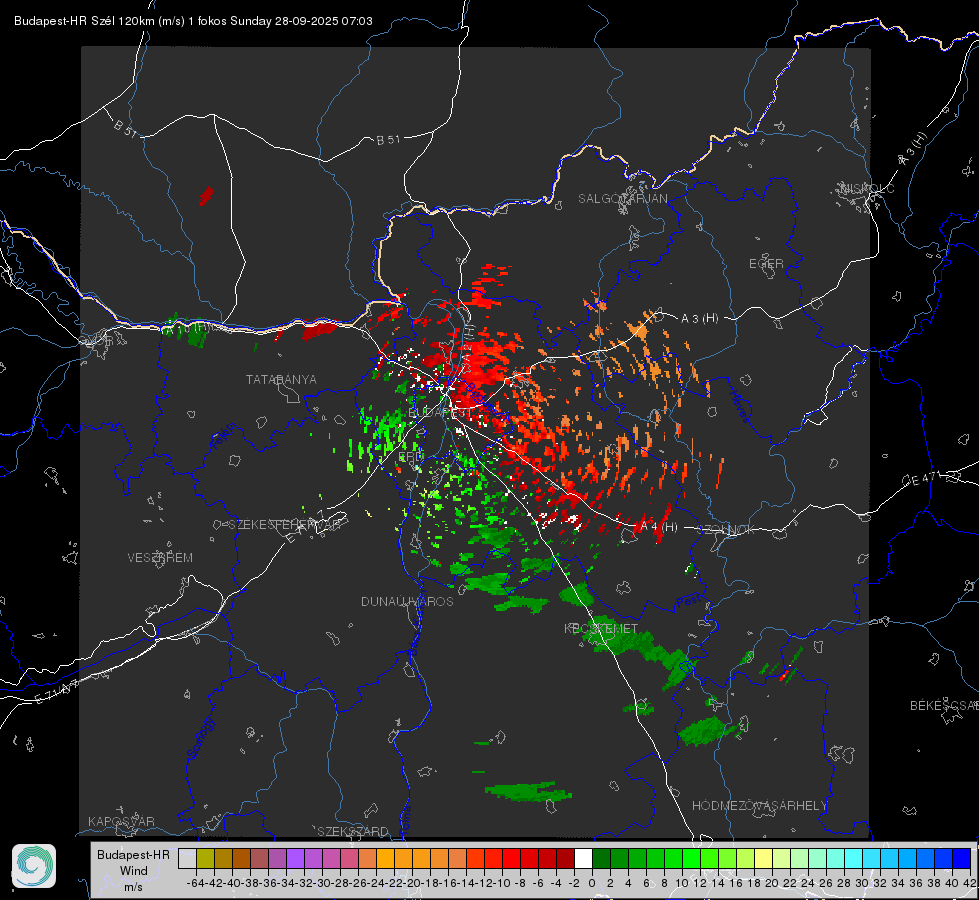Image resolution: width=979 pixels, height=900 pixels.
Task: Click the BÉKÉSCSABA city label
Action: [x=944, y=706]
